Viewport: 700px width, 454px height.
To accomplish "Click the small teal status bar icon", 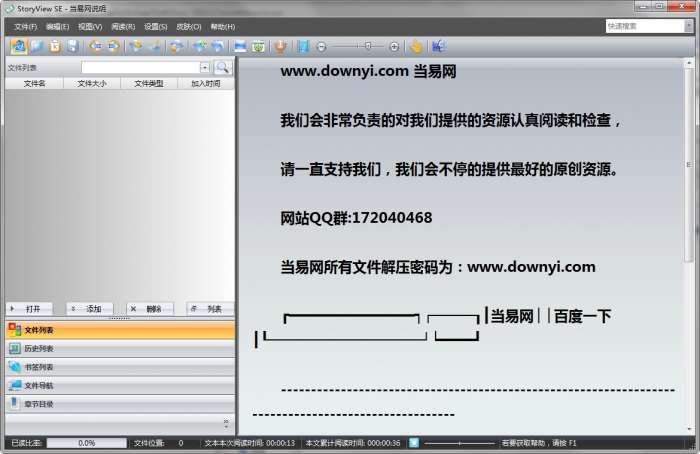I will pos(414,442).
